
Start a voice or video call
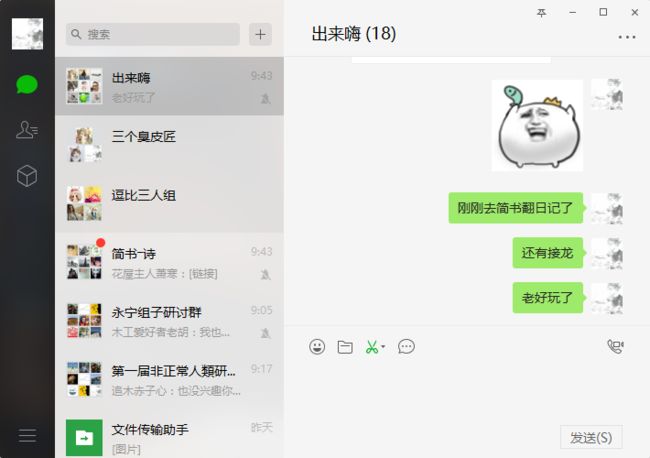(x=615, y=347)
